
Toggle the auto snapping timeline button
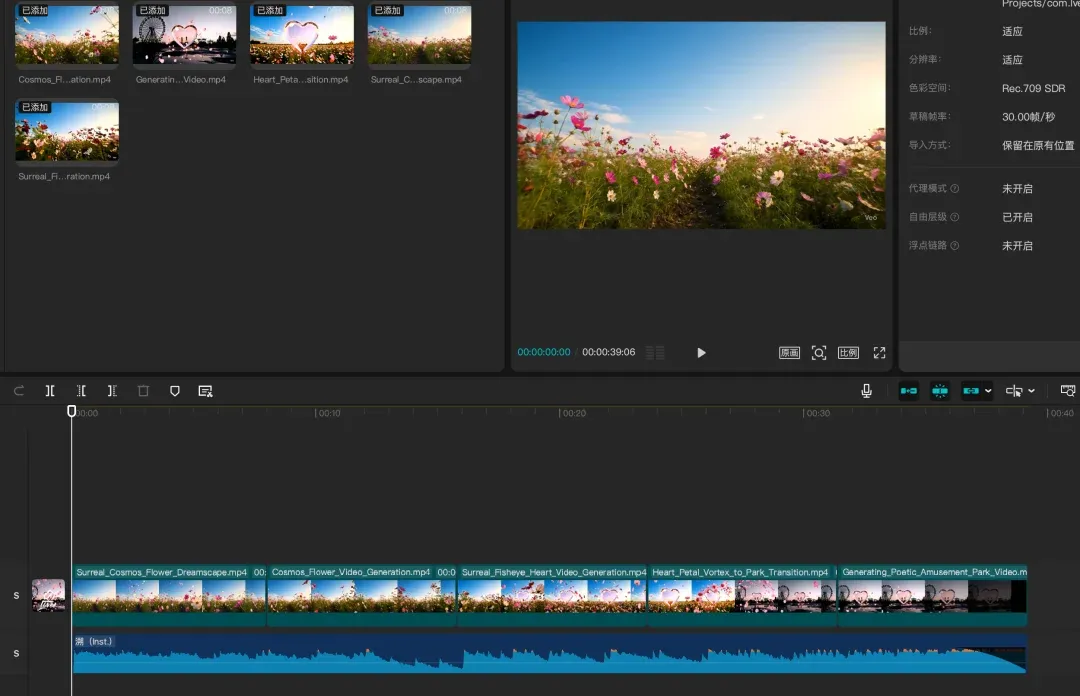point(939,391)
